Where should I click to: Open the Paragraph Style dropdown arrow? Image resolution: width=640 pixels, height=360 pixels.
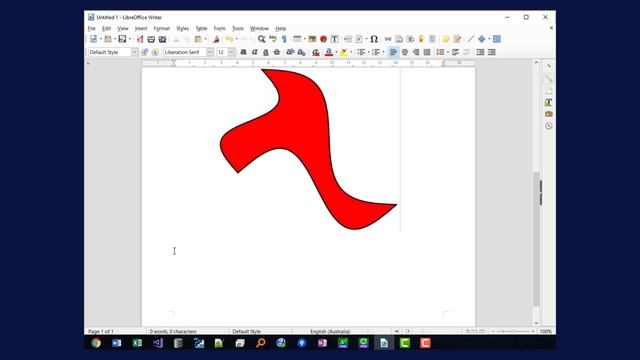click(x=135, y=52)
